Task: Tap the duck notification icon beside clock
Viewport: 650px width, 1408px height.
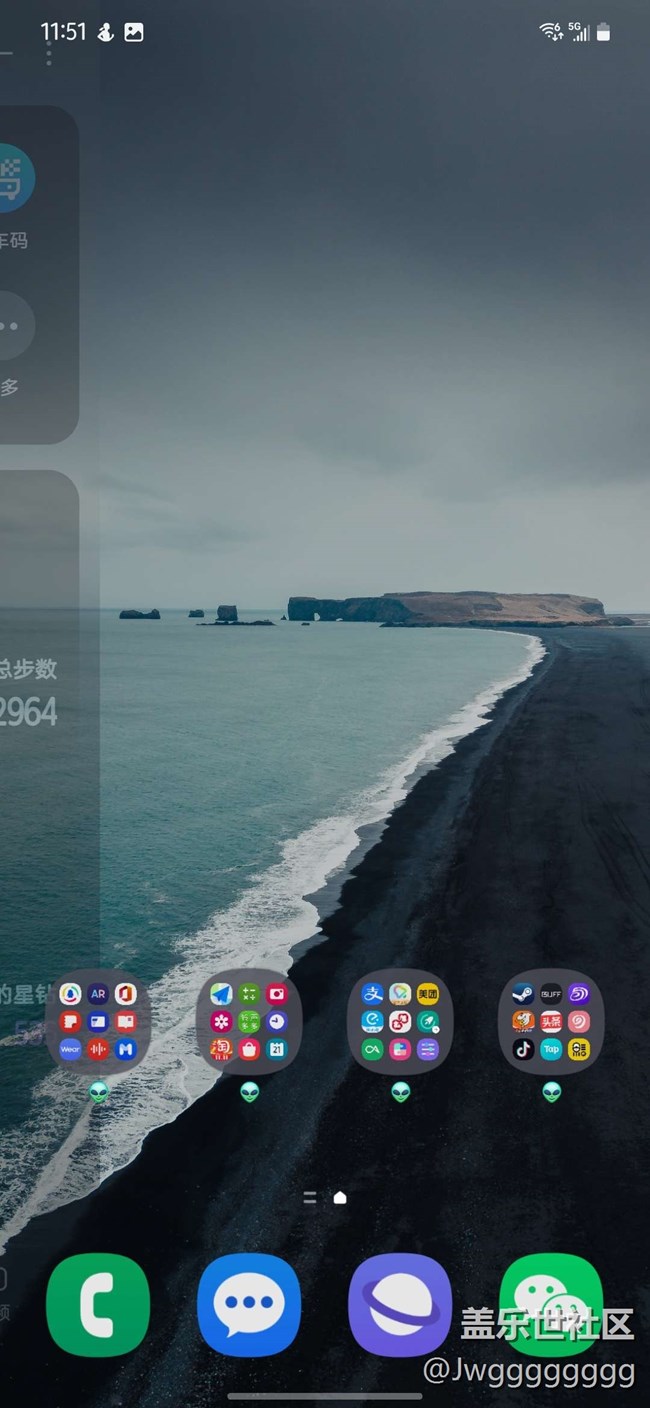Action: (105, 32)
